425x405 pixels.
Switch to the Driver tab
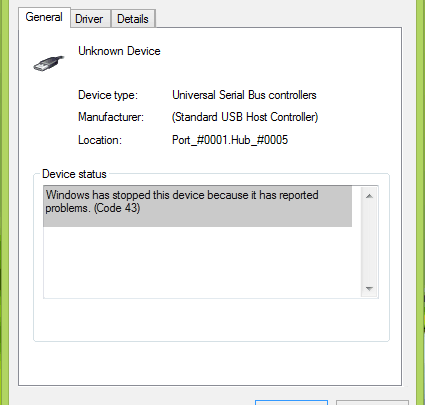(89, 19)
